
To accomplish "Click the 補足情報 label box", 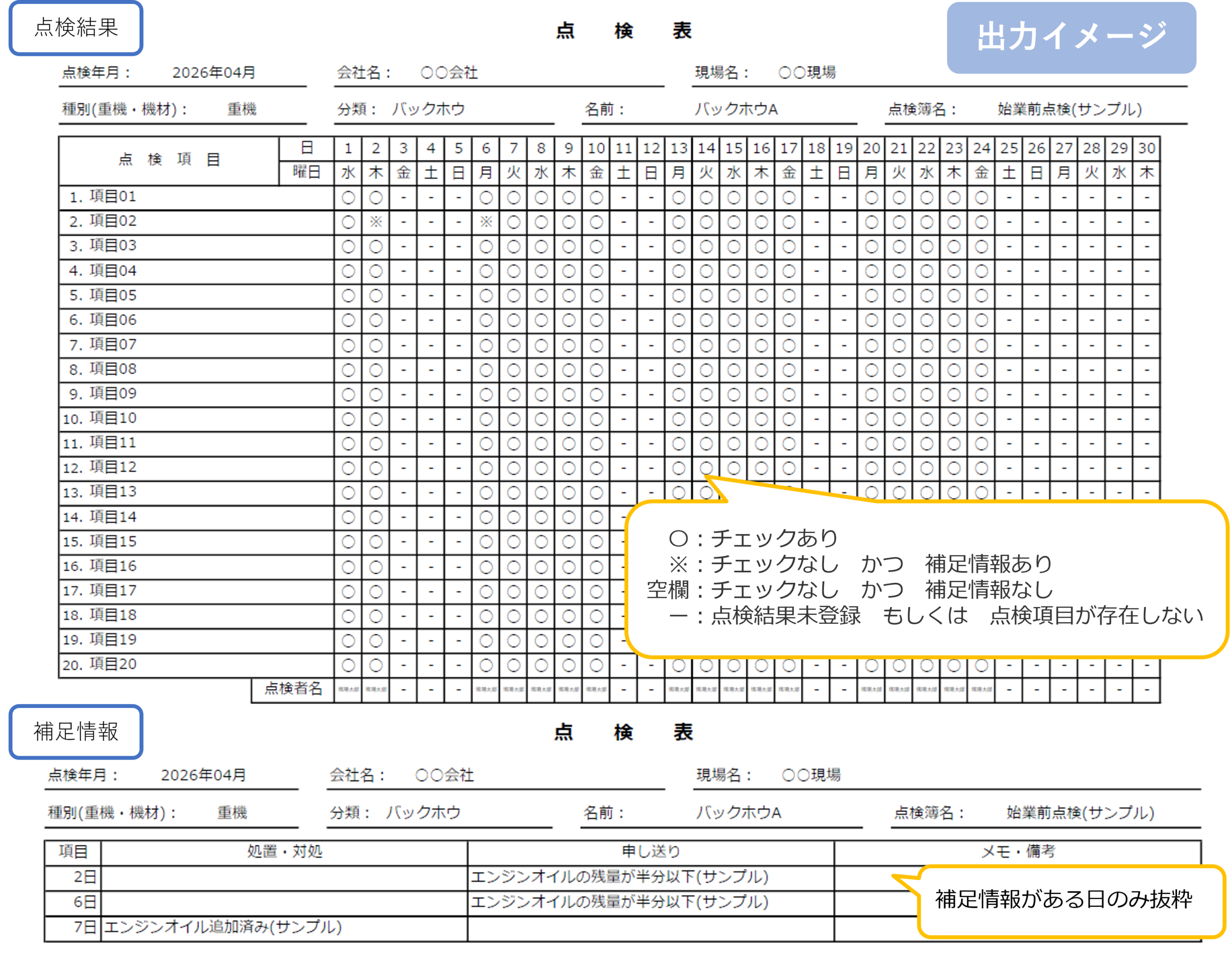I will [x=76, y=732].
